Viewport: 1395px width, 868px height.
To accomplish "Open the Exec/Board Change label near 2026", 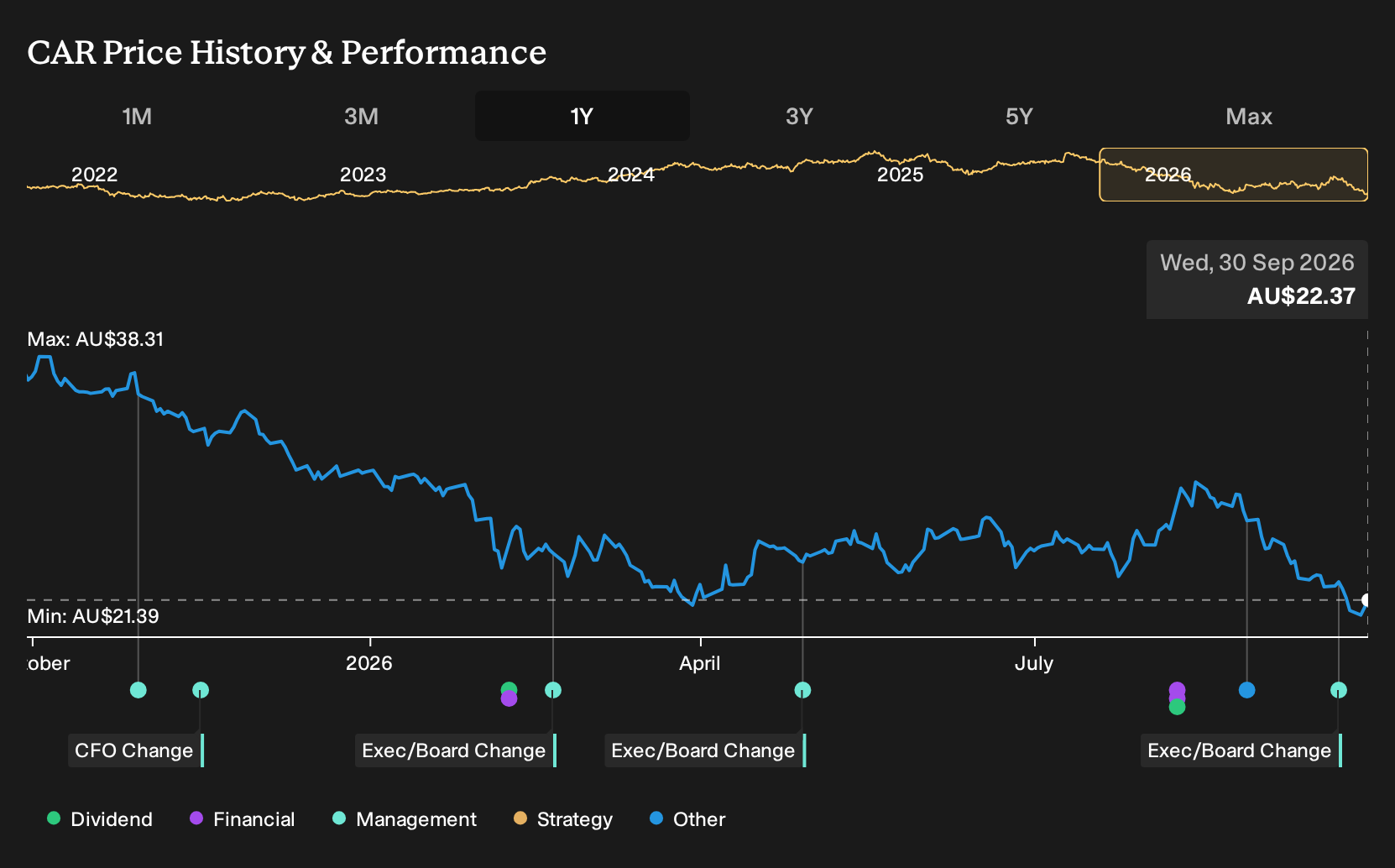I will [454, 750].
